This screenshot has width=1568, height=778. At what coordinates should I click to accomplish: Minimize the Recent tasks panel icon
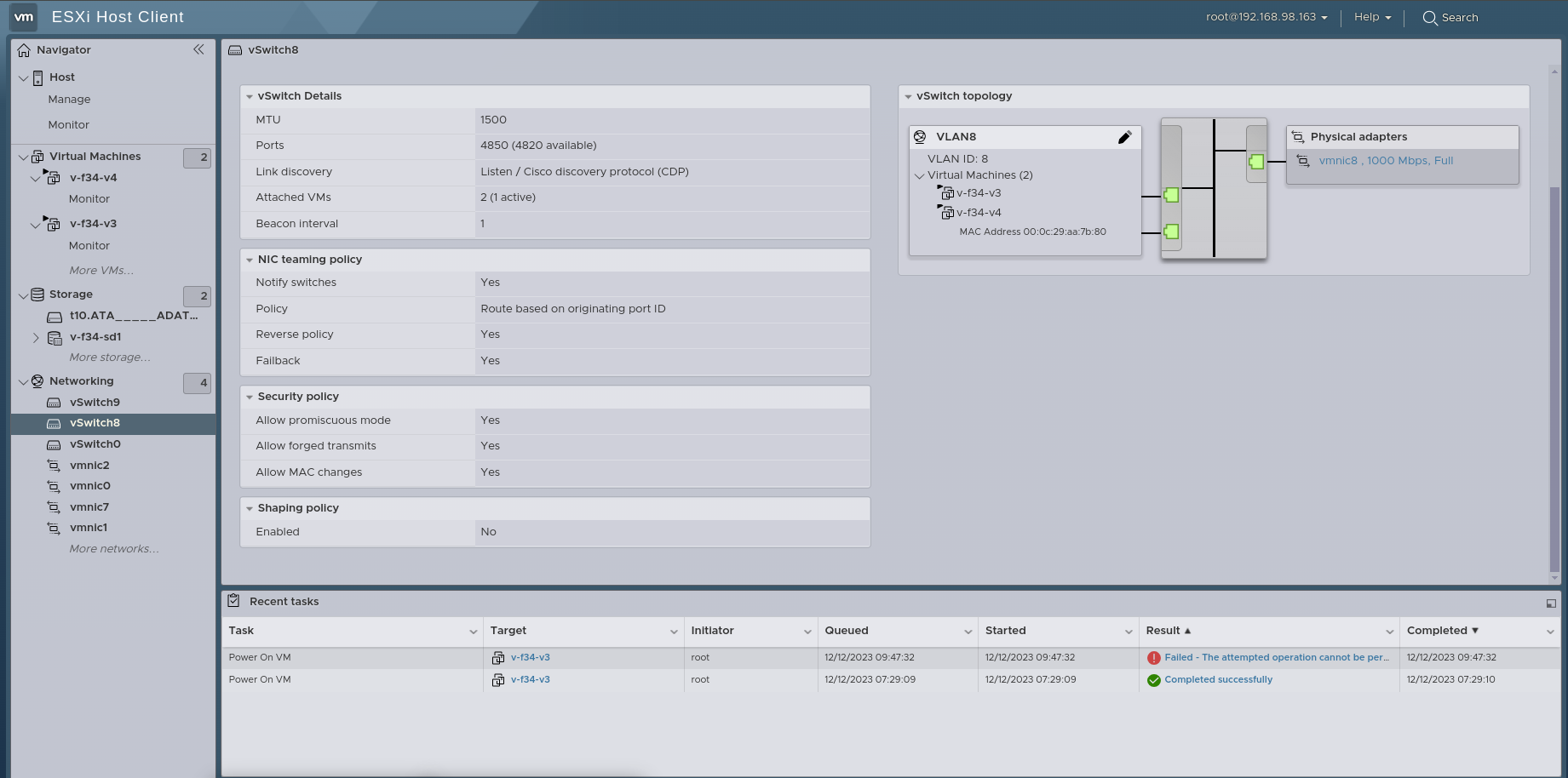1551,604
